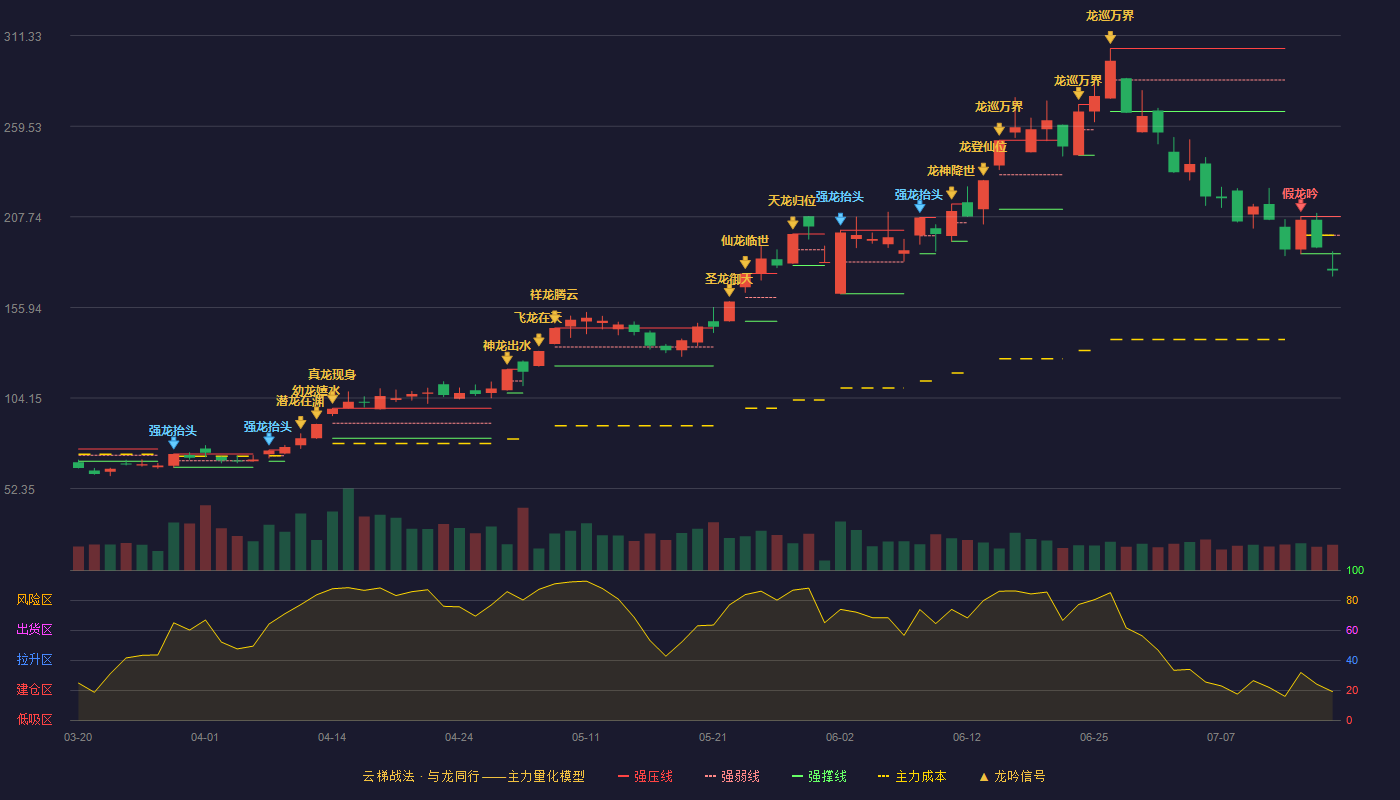The image size is (1400, 800).
Task: Click the 低吸区 zone label
Action: [34, 719]
